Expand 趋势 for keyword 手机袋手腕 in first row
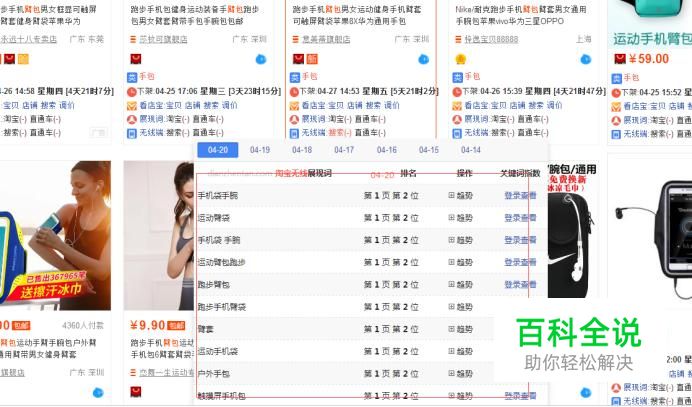The height and width of the screenshot is (407, 692). click(x=461, y=196)
